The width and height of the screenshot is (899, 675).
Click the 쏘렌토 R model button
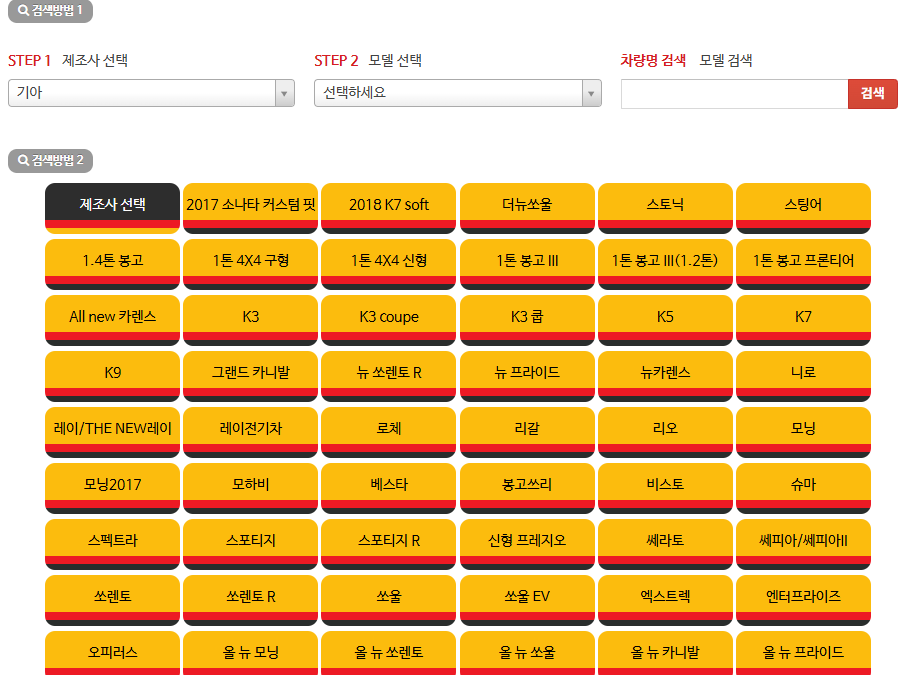pos(251,600)
